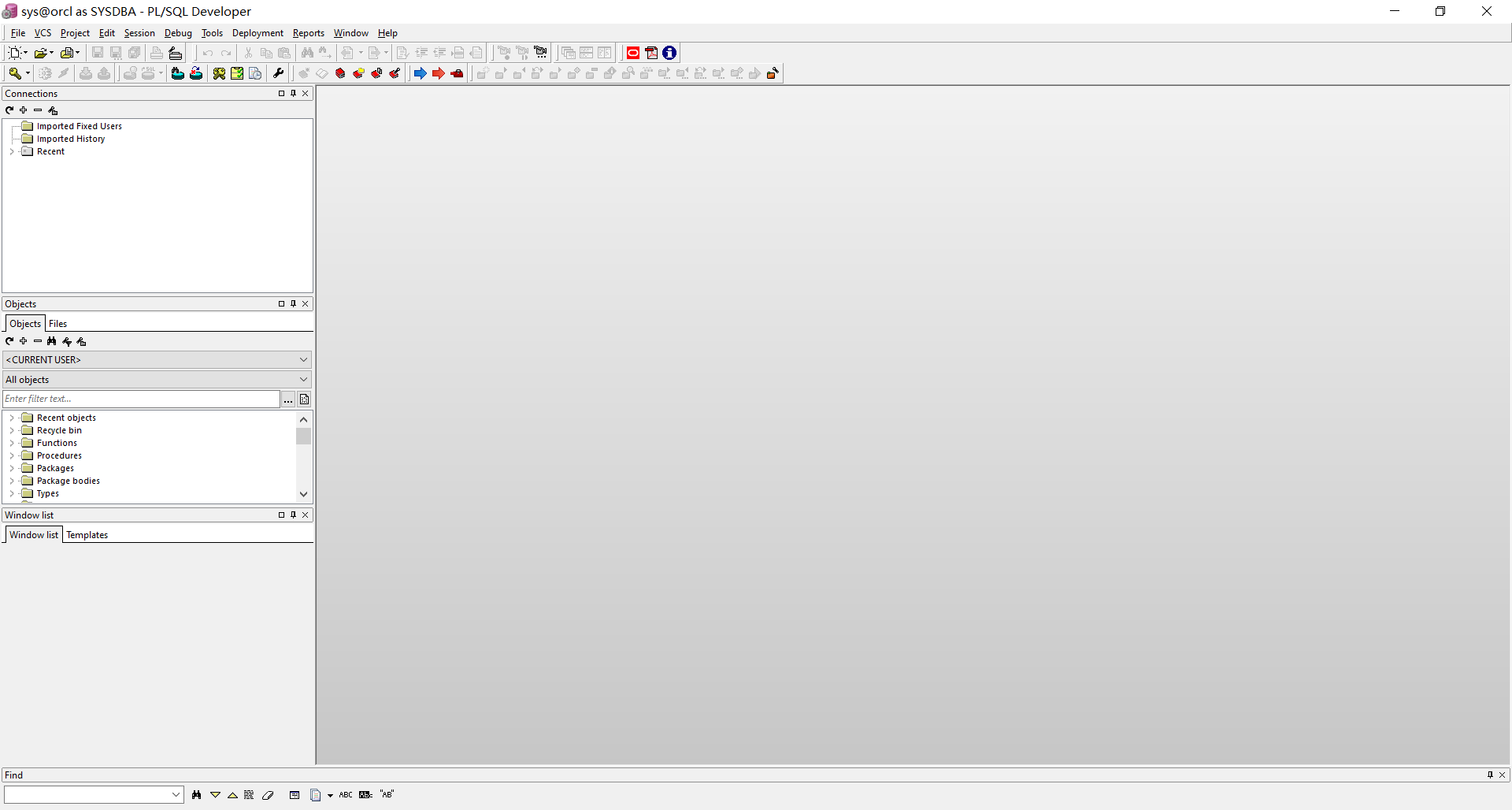Toggle ABC case sensitive search option
Screen dimensions: 1512x810
tap(346, 795)
